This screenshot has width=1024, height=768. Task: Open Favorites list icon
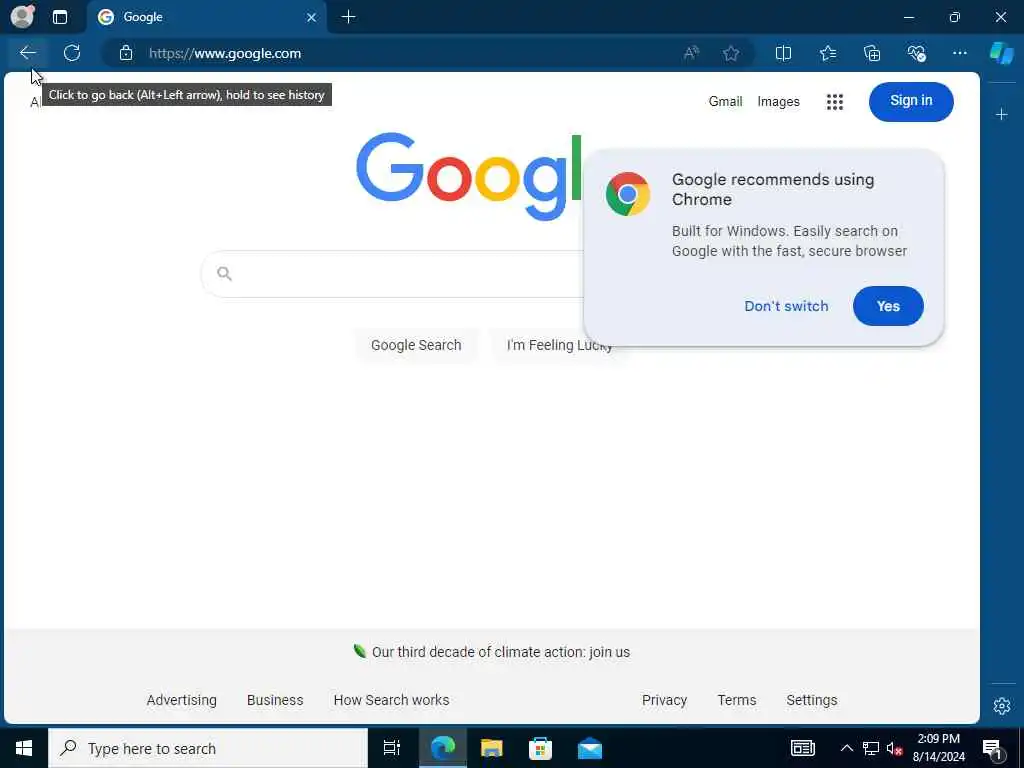point(827,53)
